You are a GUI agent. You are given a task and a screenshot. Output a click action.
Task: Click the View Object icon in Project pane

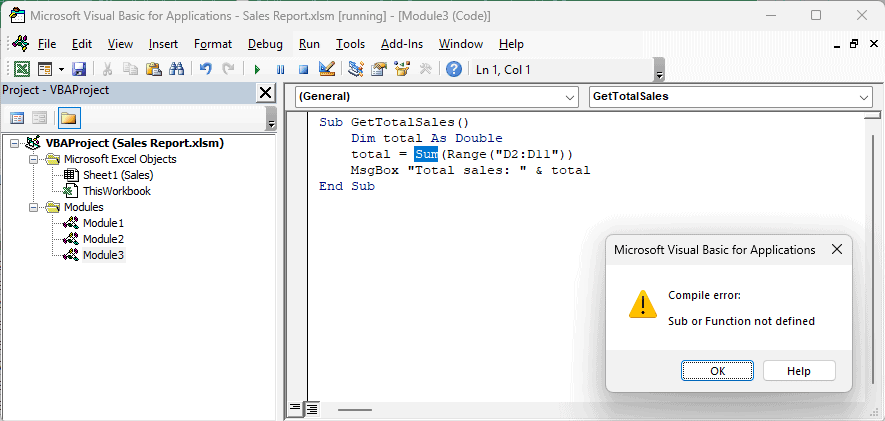[x=39, y=118]
